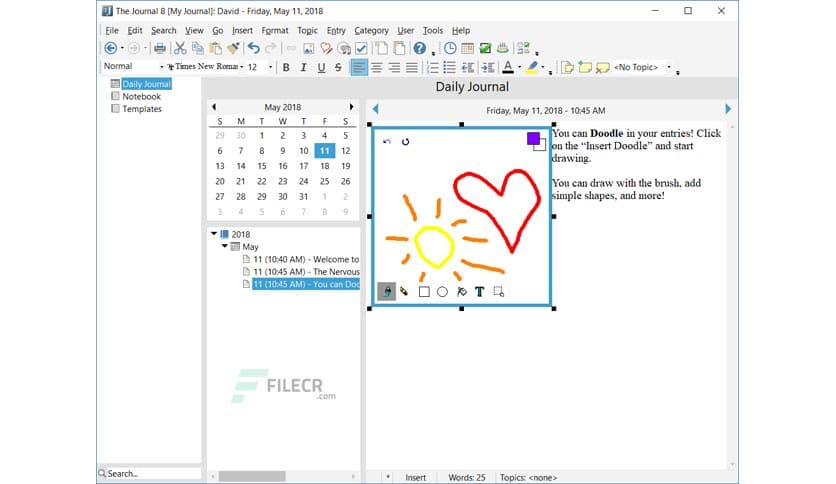Choose the rectangle shape doodle tool
Image resolution: width=836 pixels, height=484 pixels.
coord(424,292)
